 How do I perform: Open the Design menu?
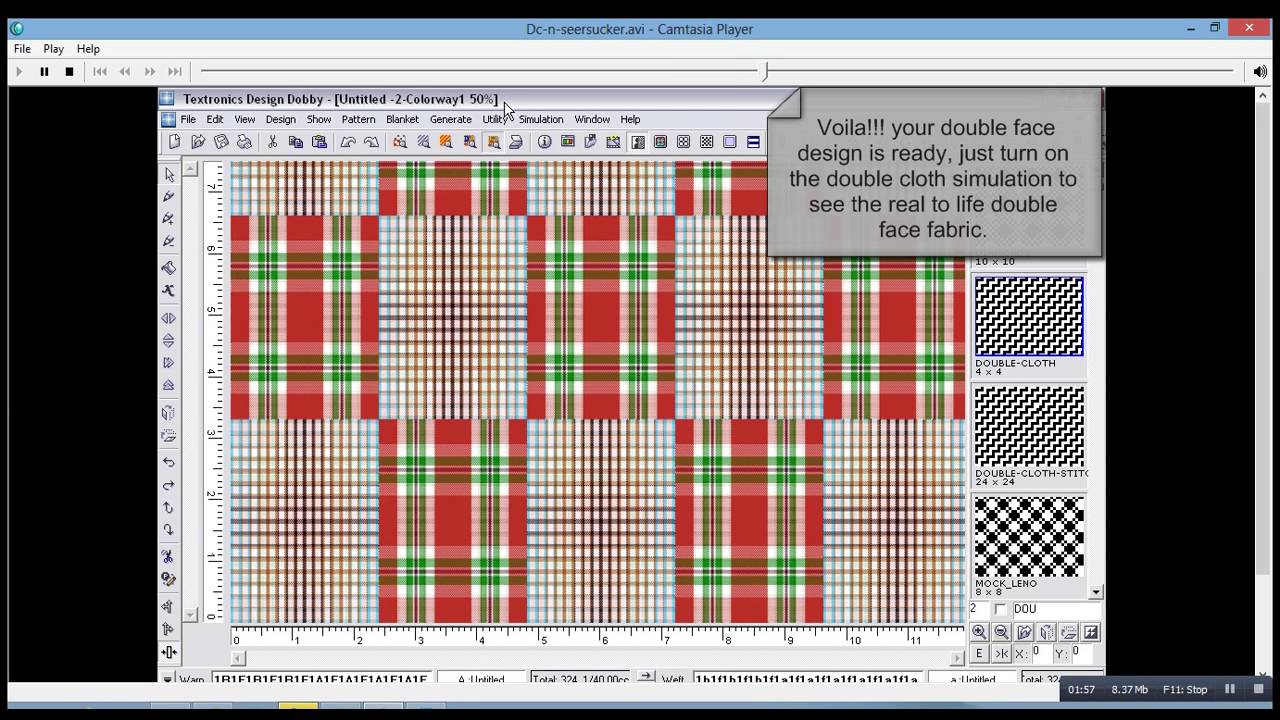coord(280,119)
